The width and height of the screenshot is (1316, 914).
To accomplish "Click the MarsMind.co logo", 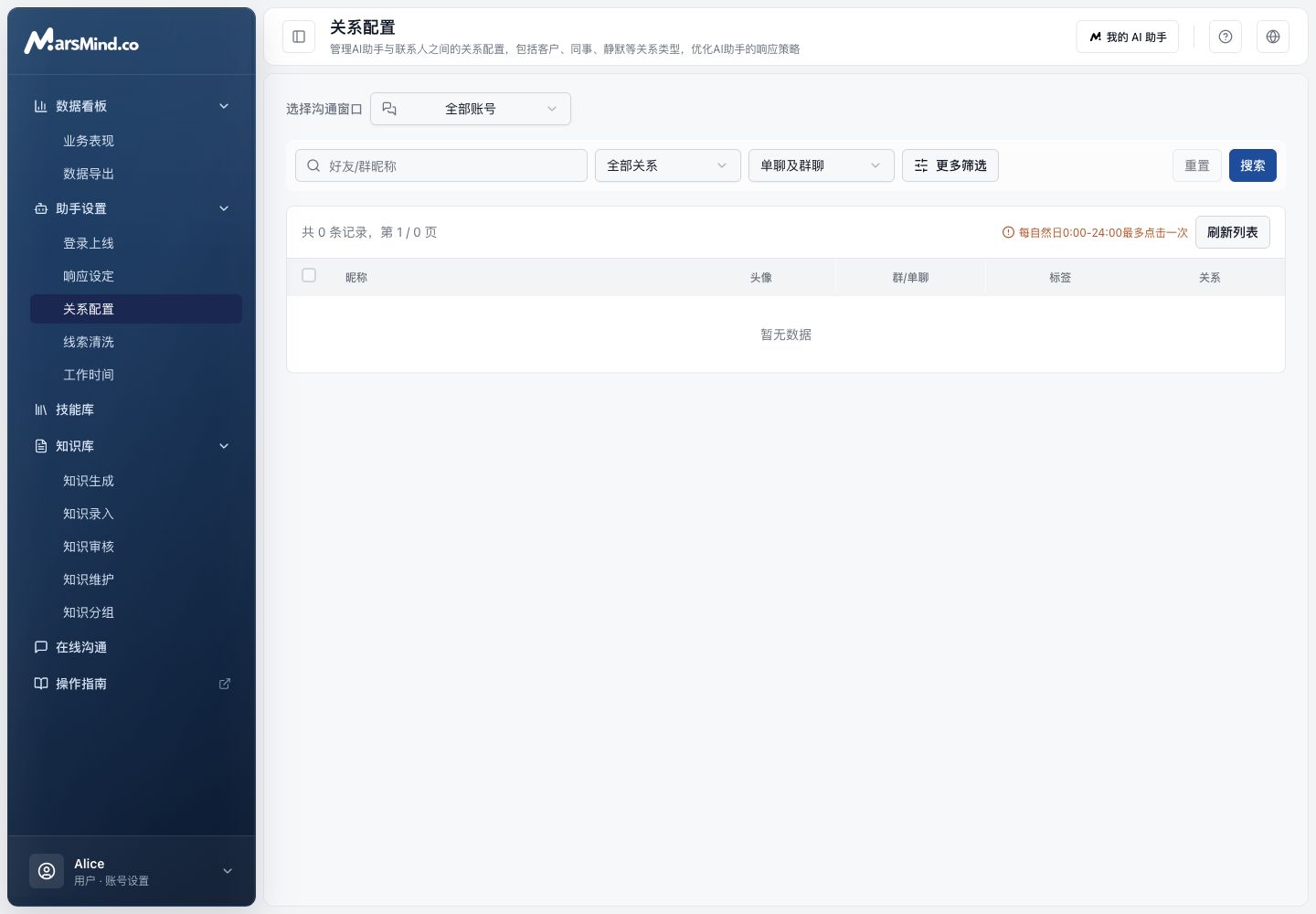I will pos(81,41).
